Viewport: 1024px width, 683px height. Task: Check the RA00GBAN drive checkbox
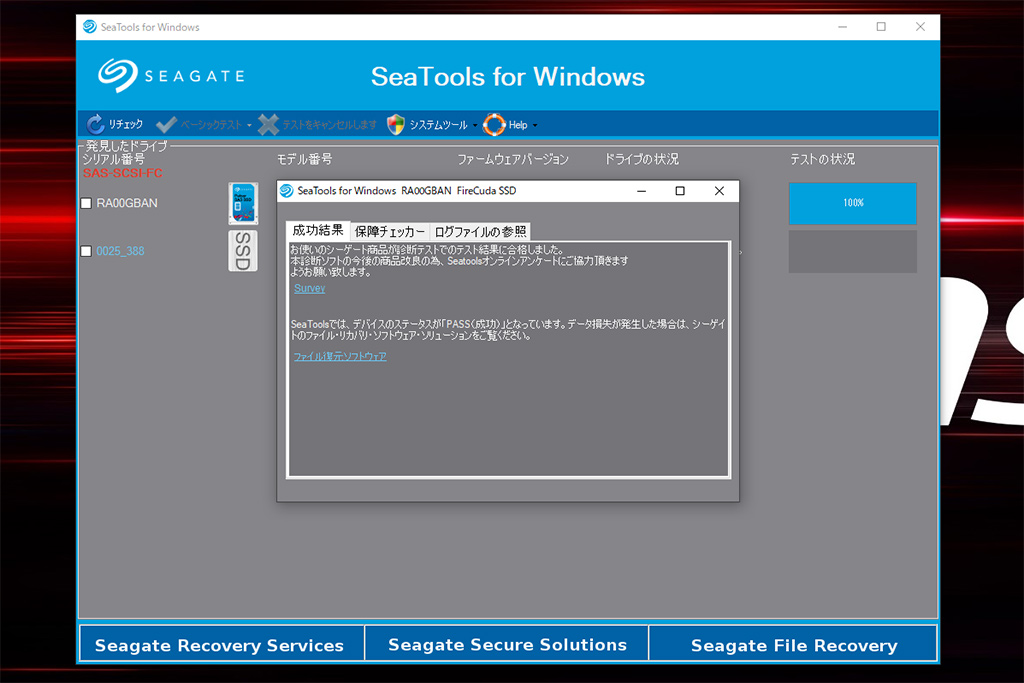[x=86, y=203]
